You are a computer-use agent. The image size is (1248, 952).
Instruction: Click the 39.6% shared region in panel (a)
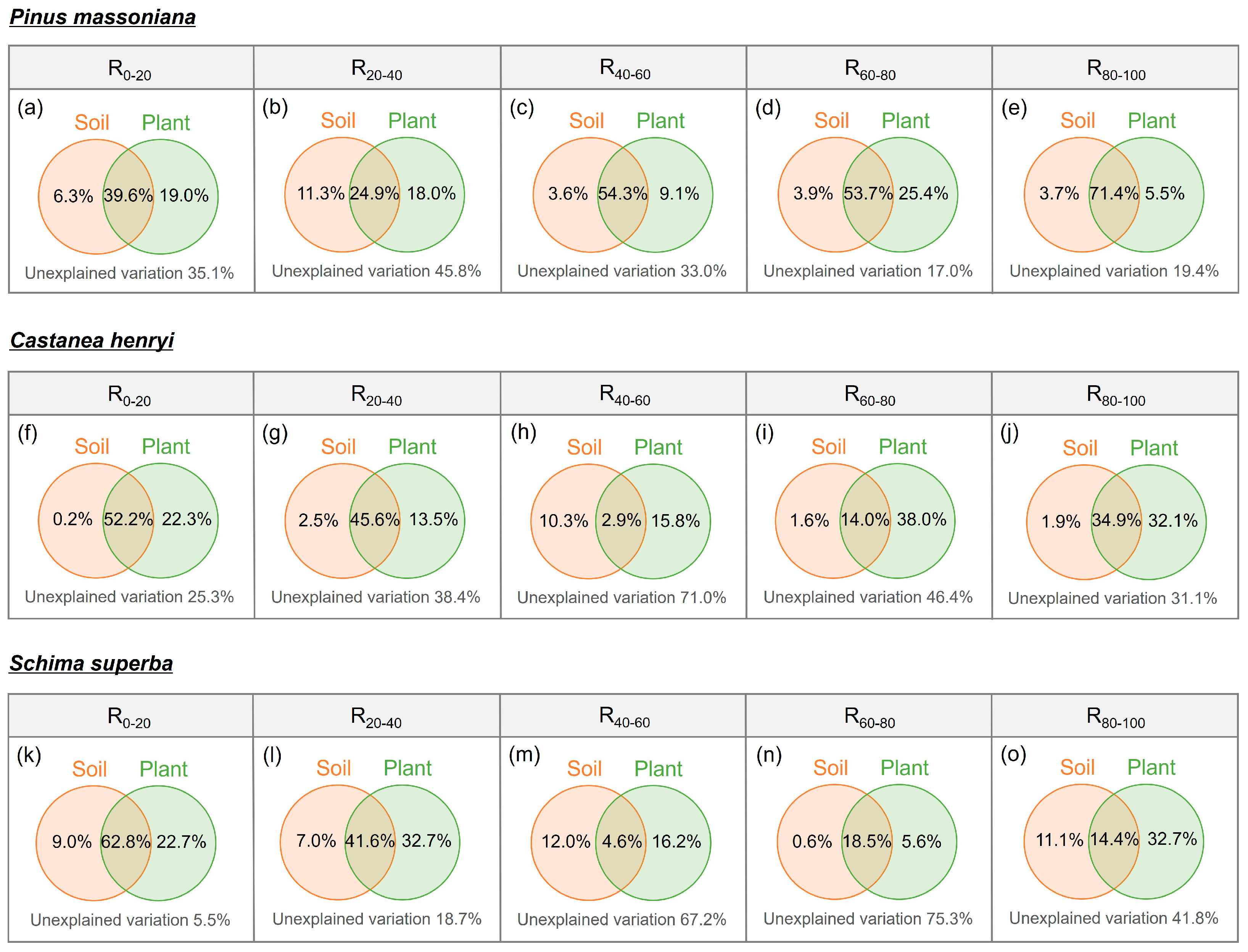tap(128, 196)
